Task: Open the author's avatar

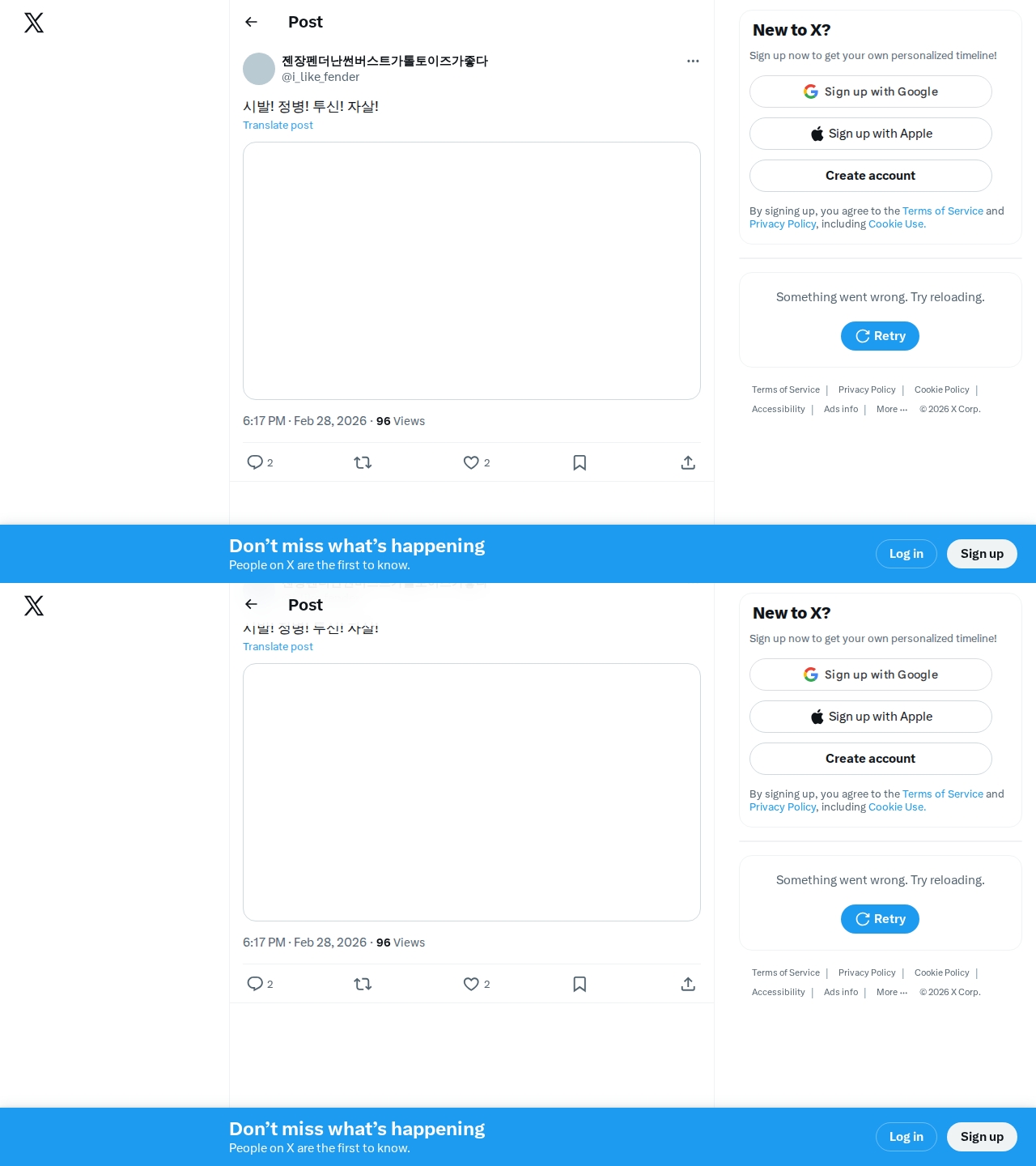Action: 259,69
